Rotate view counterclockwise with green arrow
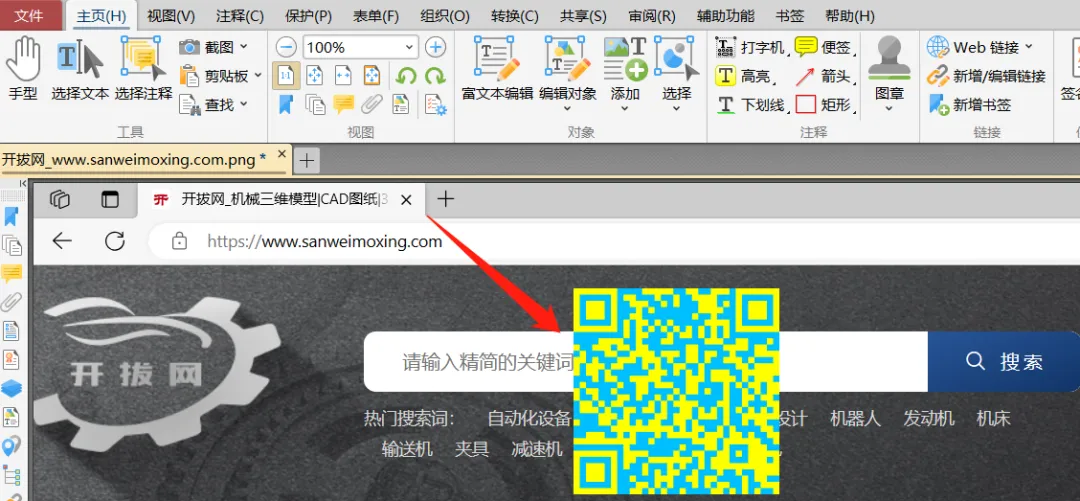The height and width of the screenshot is (501, 1080). 406,75
